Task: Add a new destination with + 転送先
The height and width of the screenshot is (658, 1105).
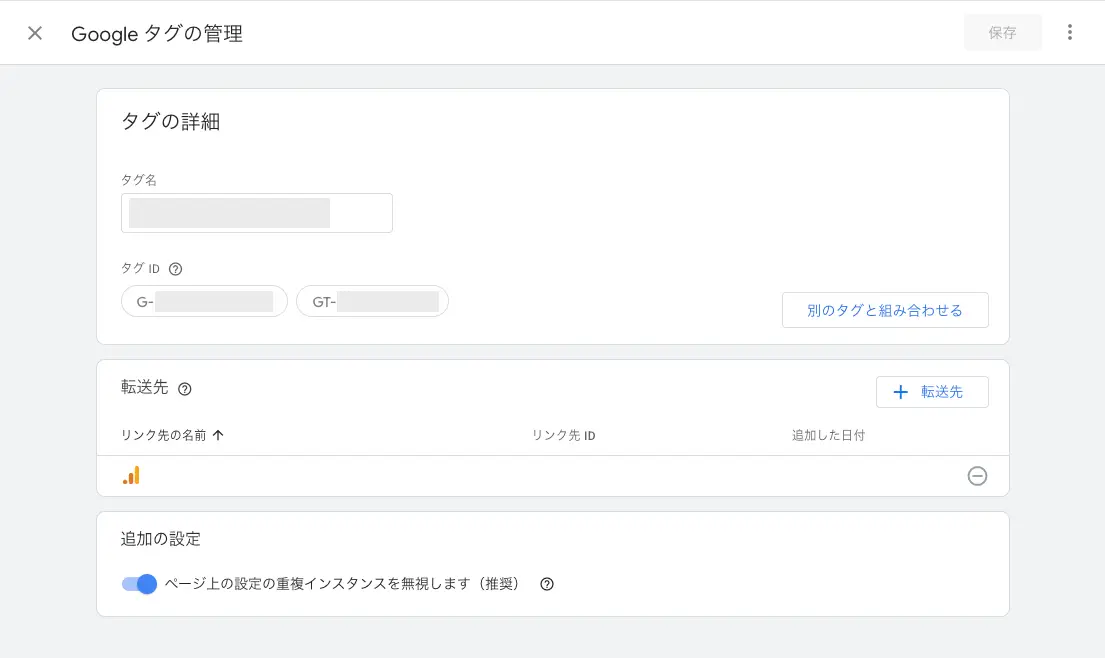Action: (x=932, y=392)
